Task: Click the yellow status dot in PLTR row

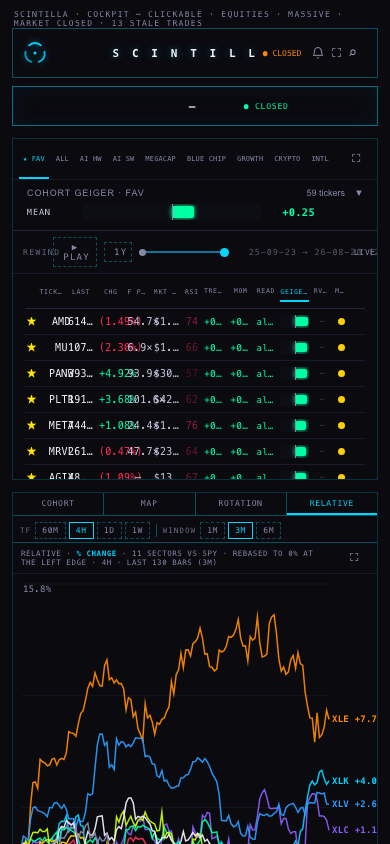Action: [x=341, y=399]
